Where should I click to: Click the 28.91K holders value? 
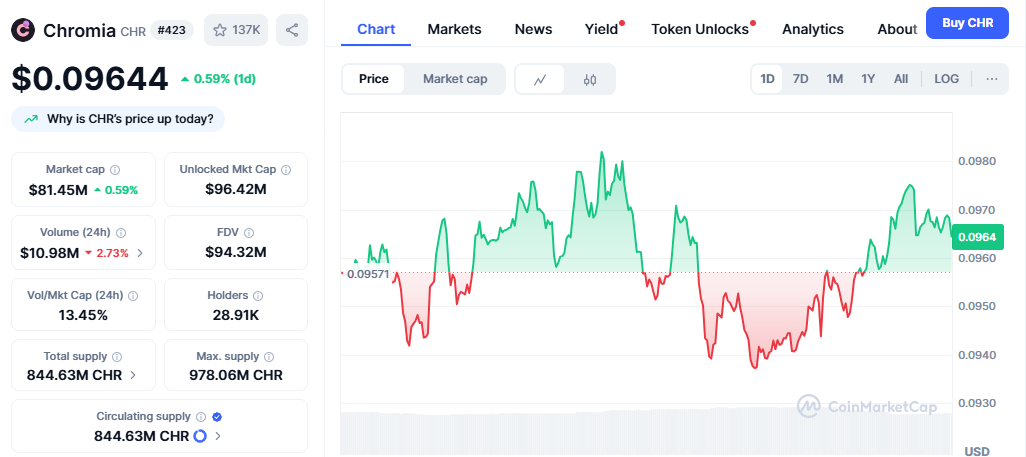236,316
